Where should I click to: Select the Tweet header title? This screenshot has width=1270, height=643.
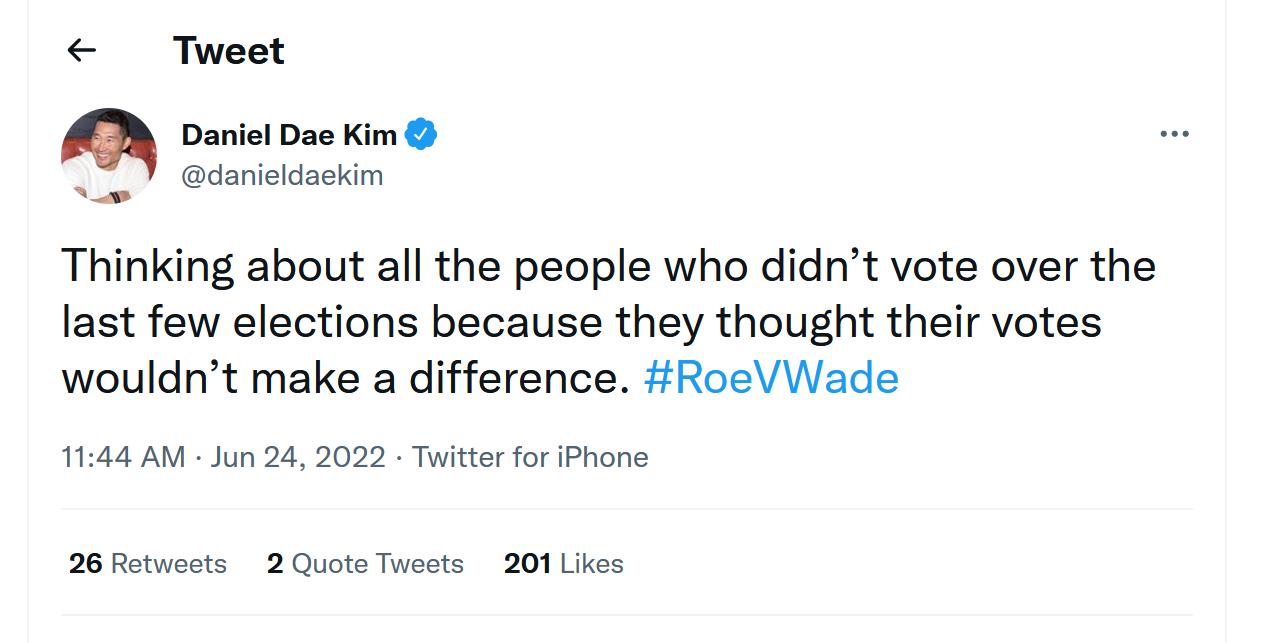tap(229, 49)
